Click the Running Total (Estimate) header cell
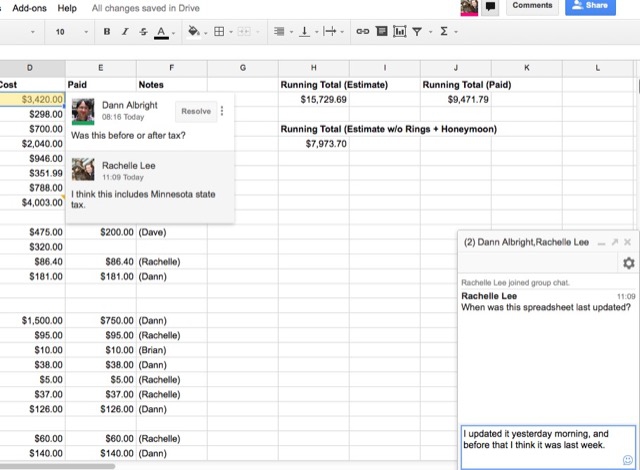 [334, 85]
